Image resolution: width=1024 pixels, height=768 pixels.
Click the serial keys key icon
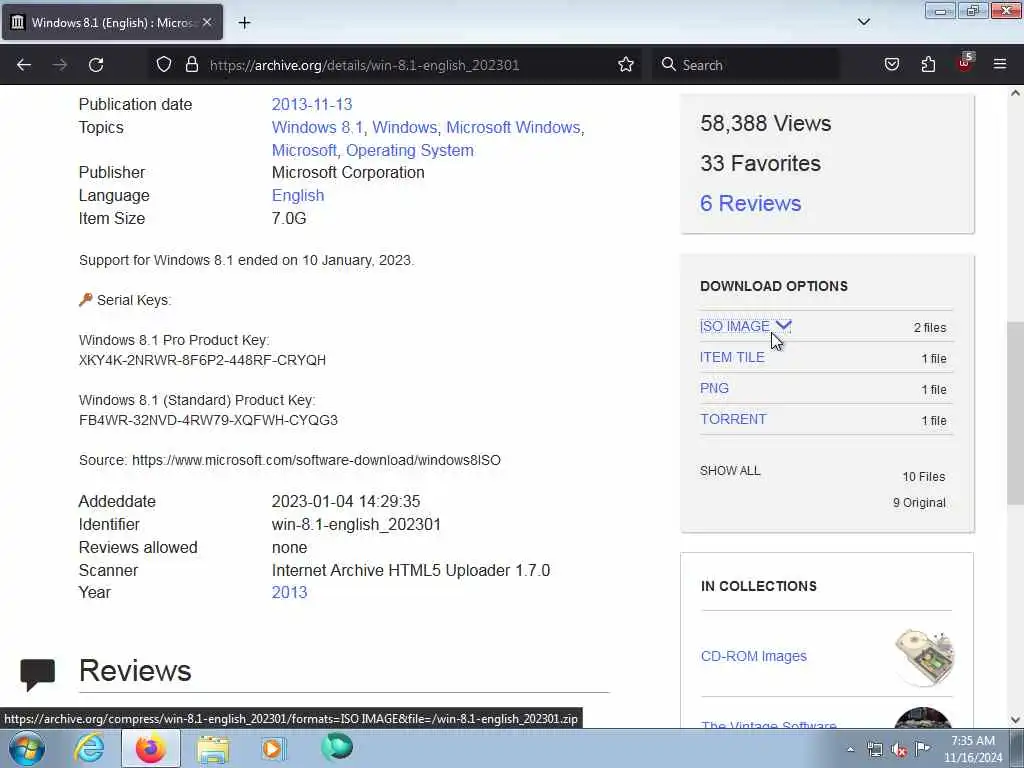click(86, 300)
